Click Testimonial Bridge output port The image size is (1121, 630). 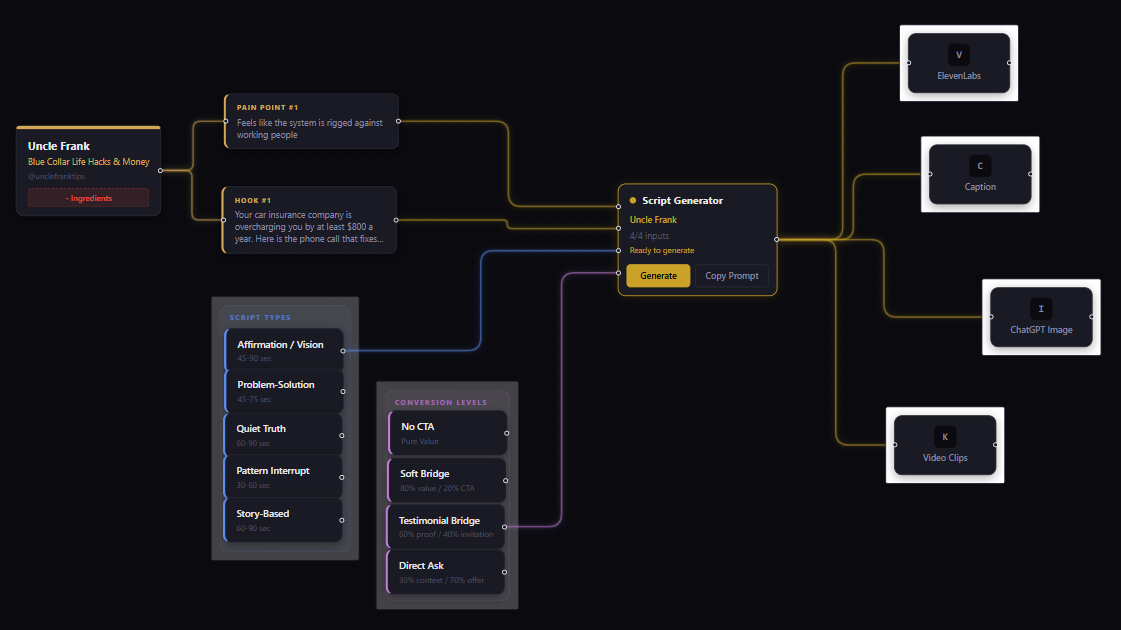tap(505, 526)
